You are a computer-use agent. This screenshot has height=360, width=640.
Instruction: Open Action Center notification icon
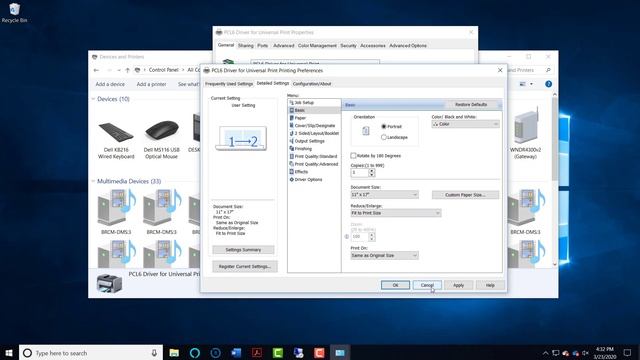click(627, 353)
